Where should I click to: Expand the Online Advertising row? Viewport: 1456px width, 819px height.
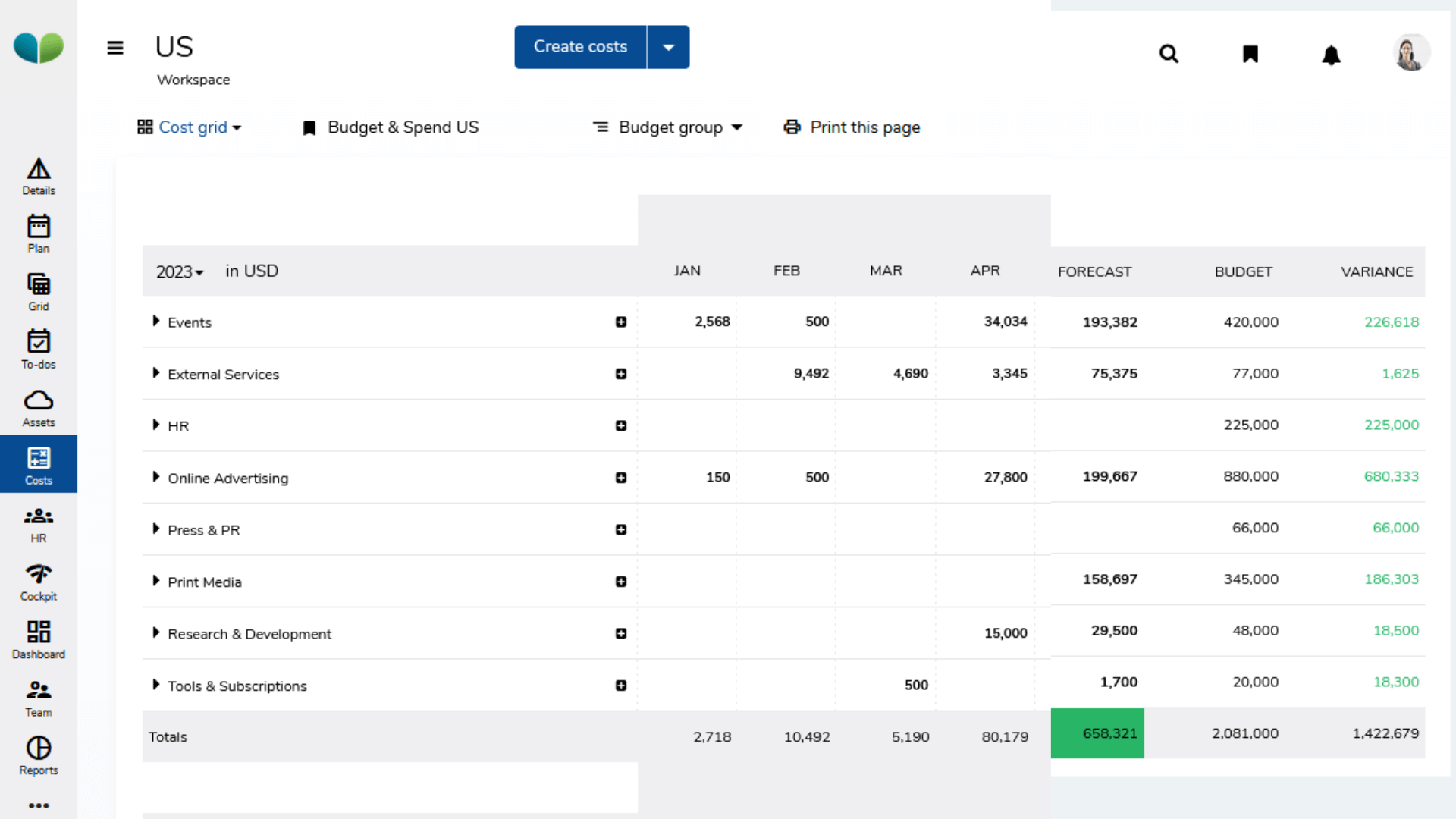155,477
